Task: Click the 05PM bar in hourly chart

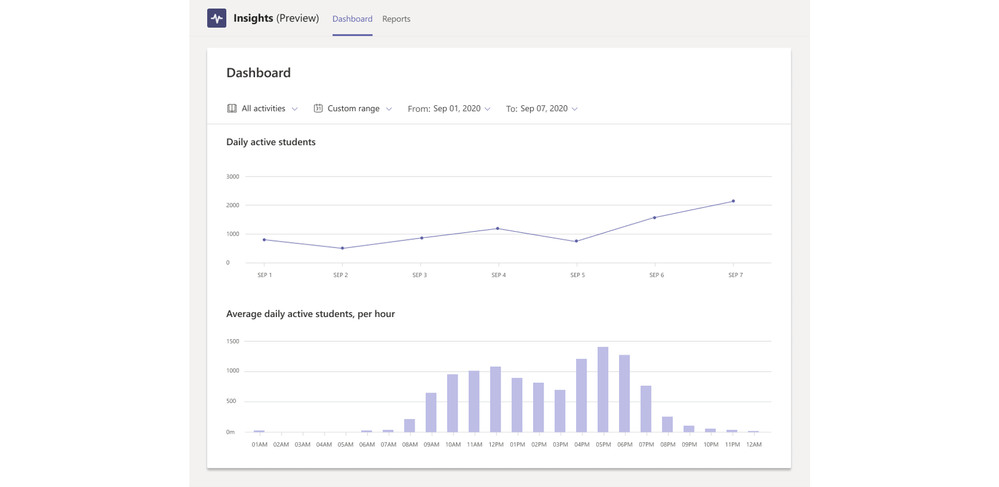Action: 603,390
